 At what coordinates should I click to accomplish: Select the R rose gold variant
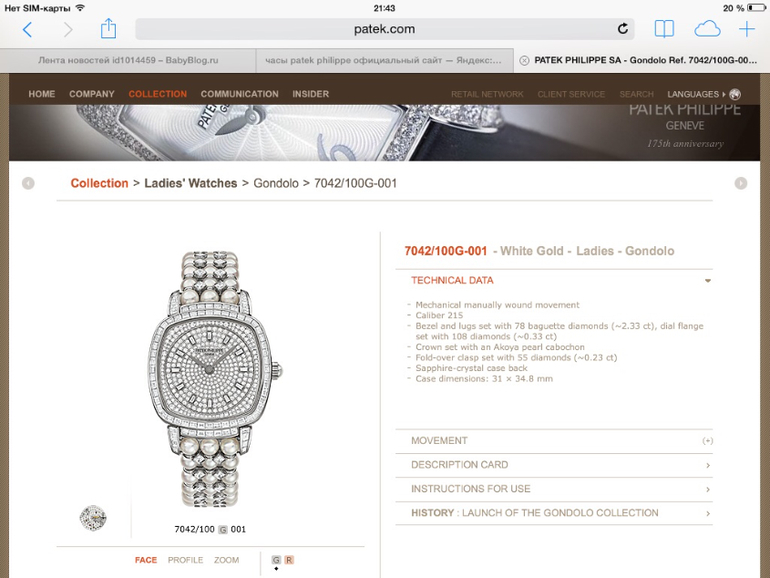289,560
